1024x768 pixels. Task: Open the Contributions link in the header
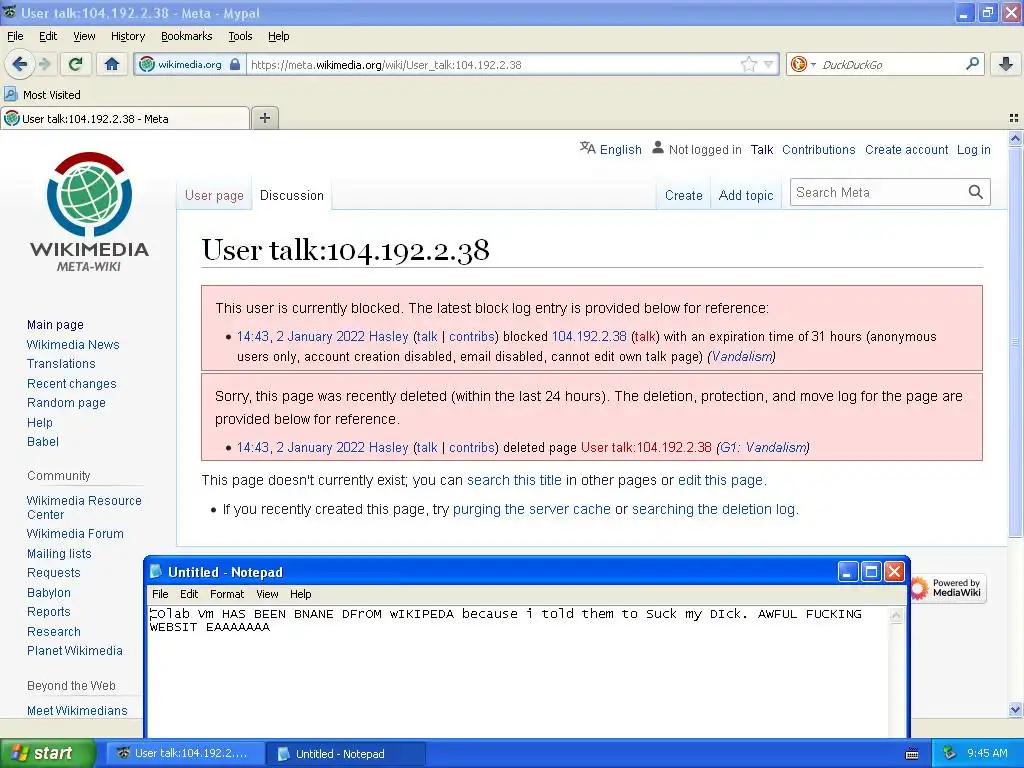[x=819, y=150]
